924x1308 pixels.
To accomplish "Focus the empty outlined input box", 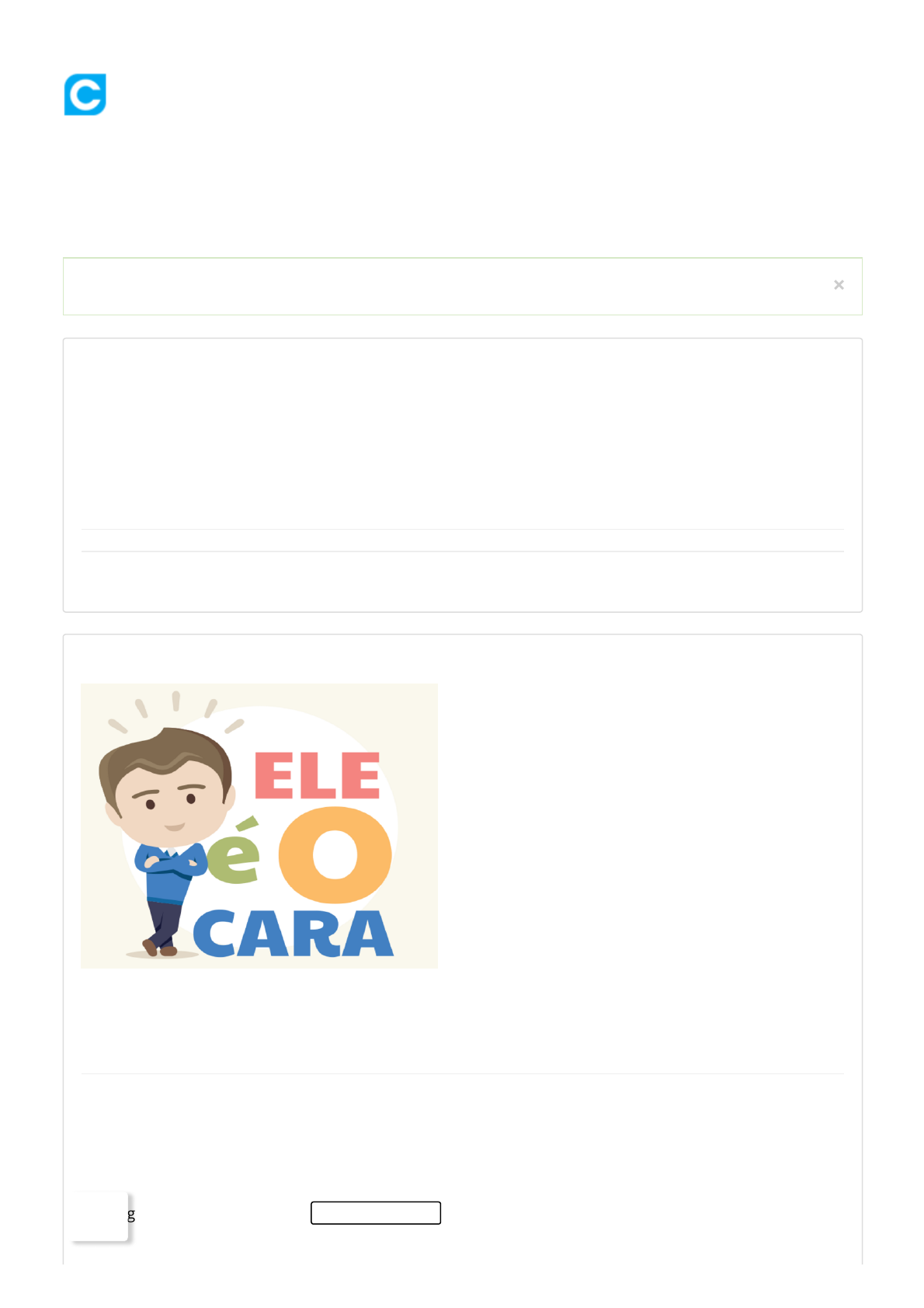I will [376, 1212].
